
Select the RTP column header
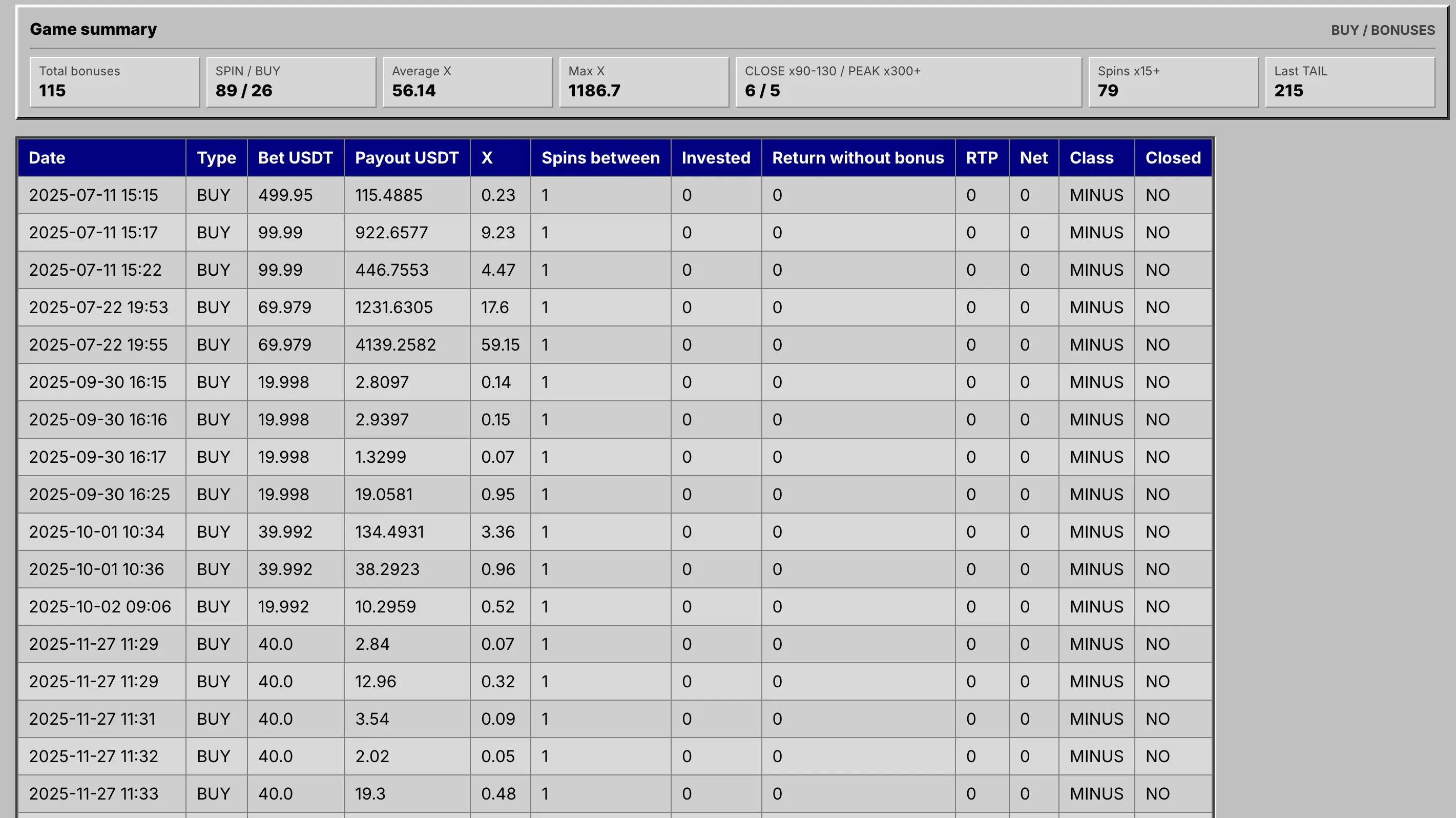coord(982,158)
